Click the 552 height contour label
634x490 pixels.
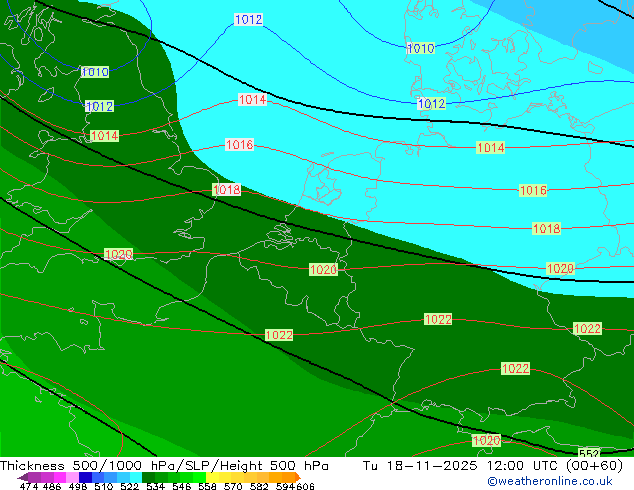point(589,453)
